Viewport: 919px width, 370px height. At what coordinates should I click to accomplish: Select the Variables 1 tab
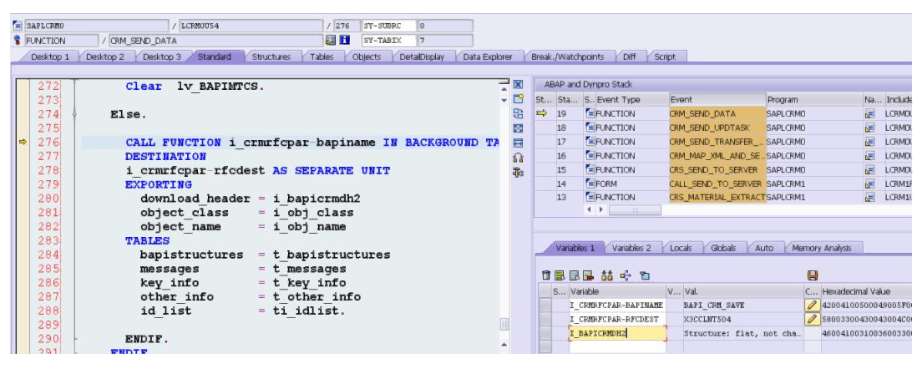tap(574, 248)
